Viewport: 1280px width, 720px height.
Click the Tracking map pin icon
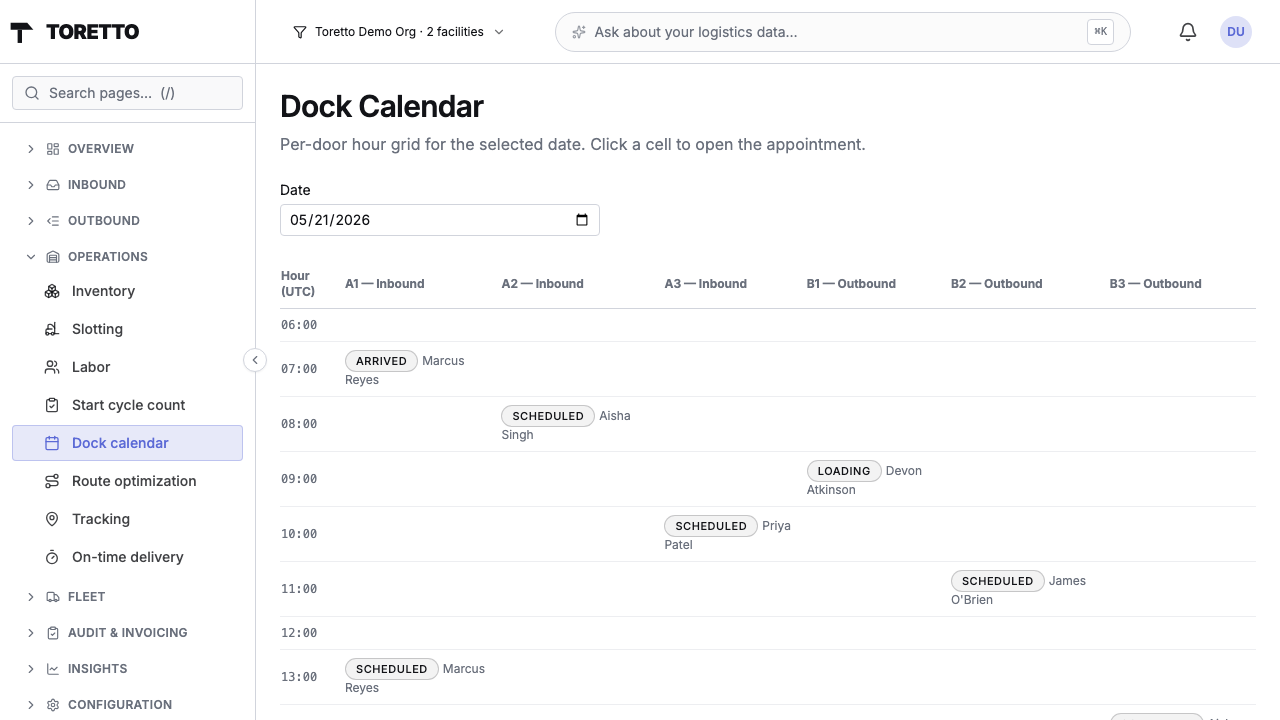[x=52, y=519]
